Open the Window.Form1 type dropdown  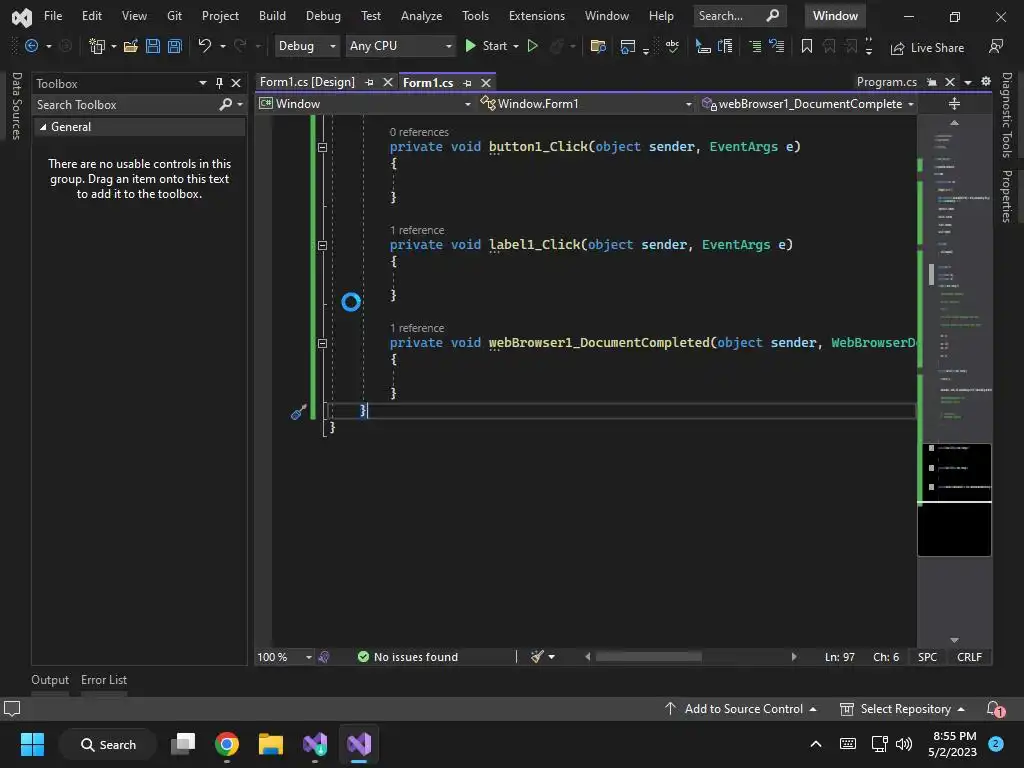pos(586,104)
